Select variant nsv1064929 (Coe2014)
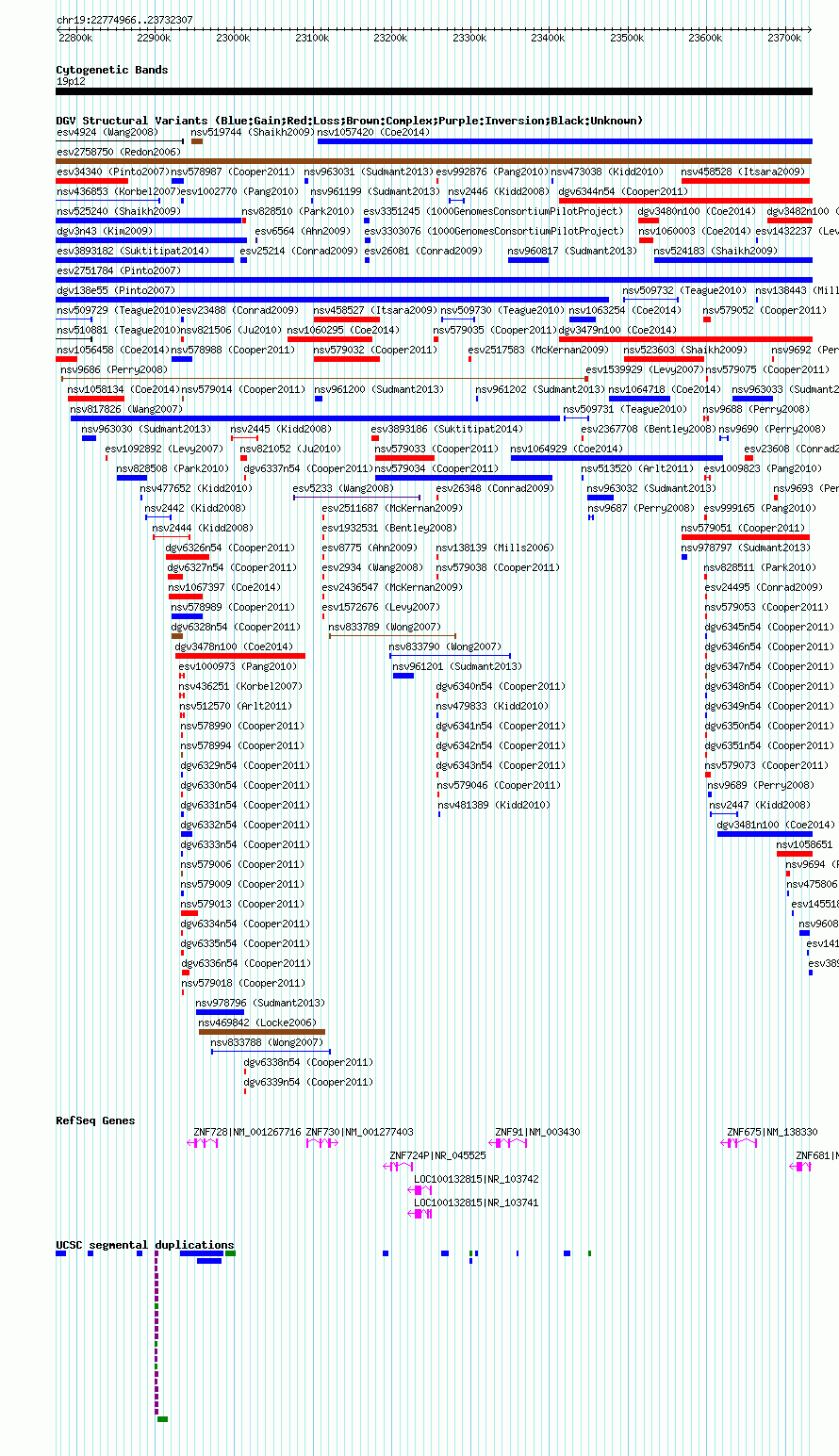This screenshot has height=1456, width=839. [567, 449]
